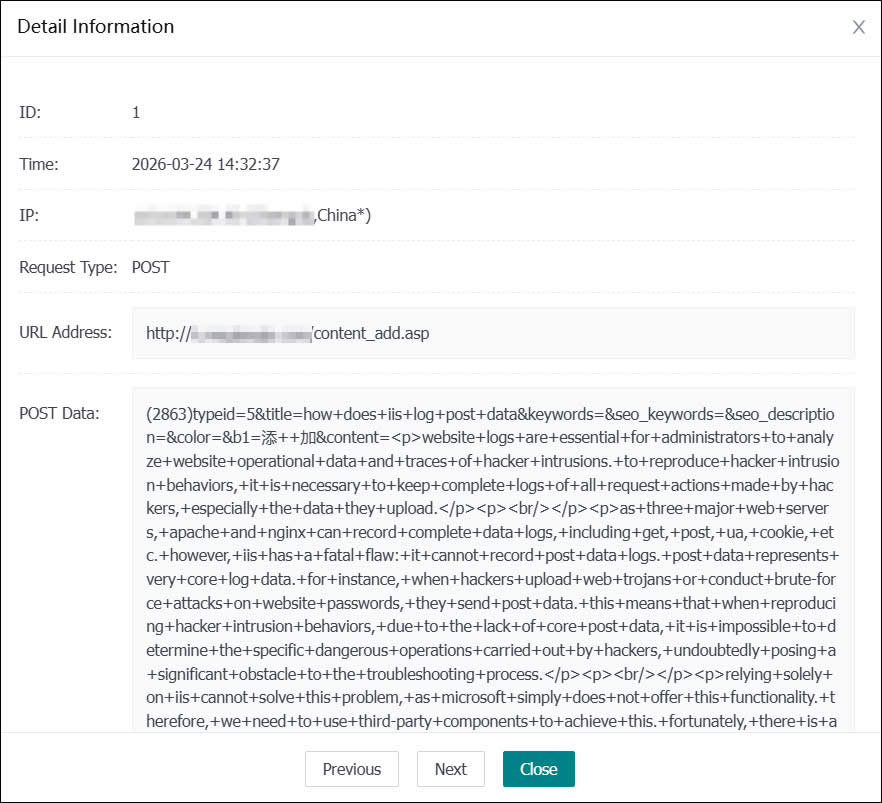This screenshot has width=882, height=803.
Task: Click the Detail Information dialog title
Action: point(95,27)
